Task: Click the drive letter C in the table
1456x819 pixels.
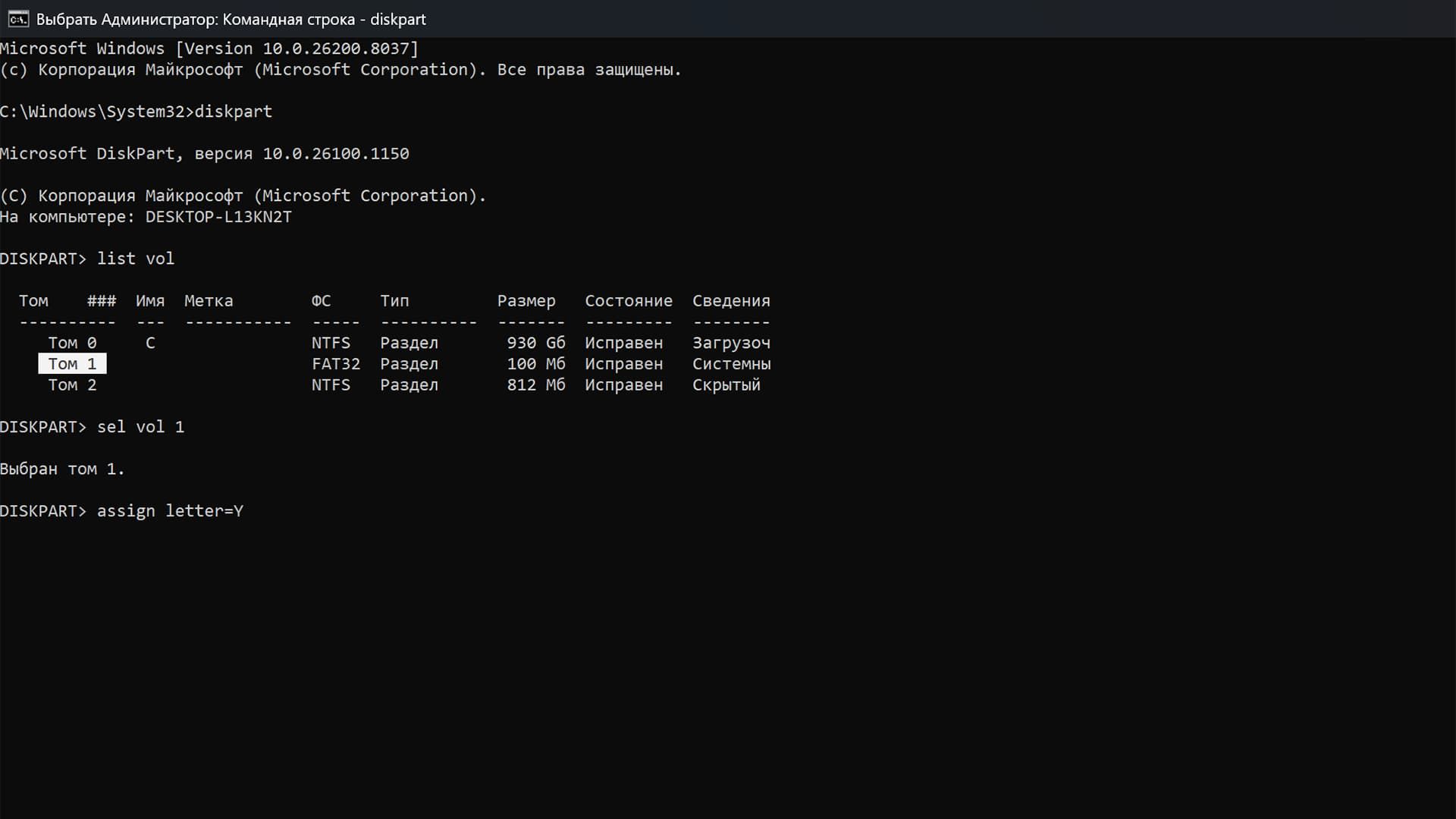Action: point(150,342)
